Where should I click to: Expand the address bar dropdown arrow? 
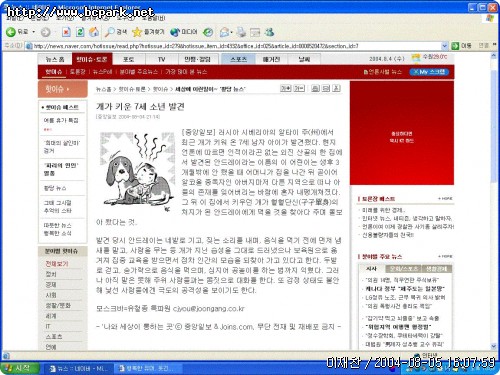point(445,46)
